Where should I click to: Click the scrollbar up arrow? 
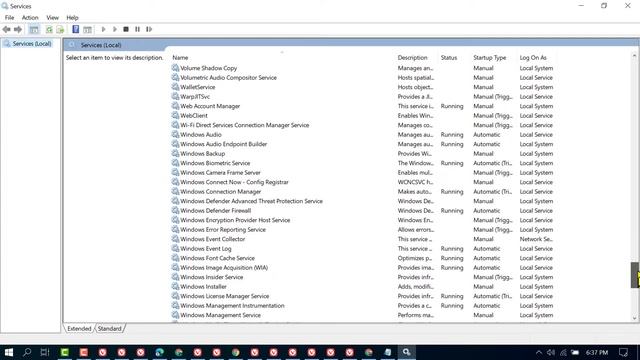point(634,55)
